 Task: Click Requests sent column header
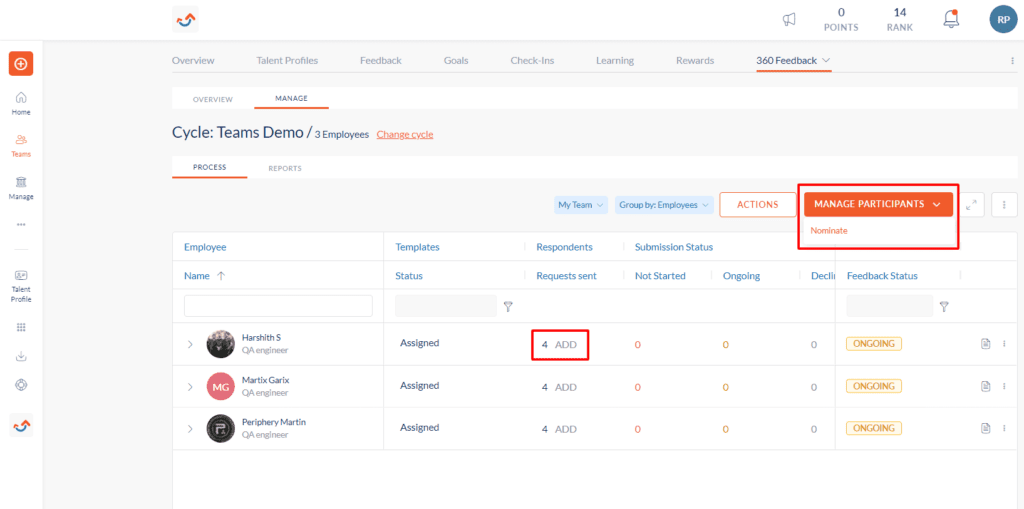(x=566, y=276)
